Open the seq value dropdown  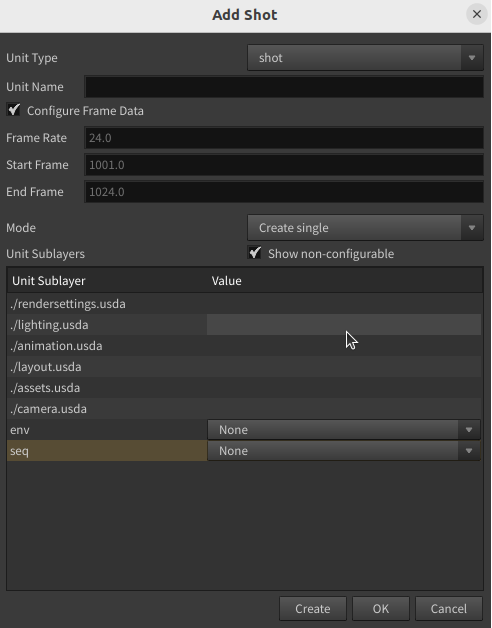(x=344, y=451)
